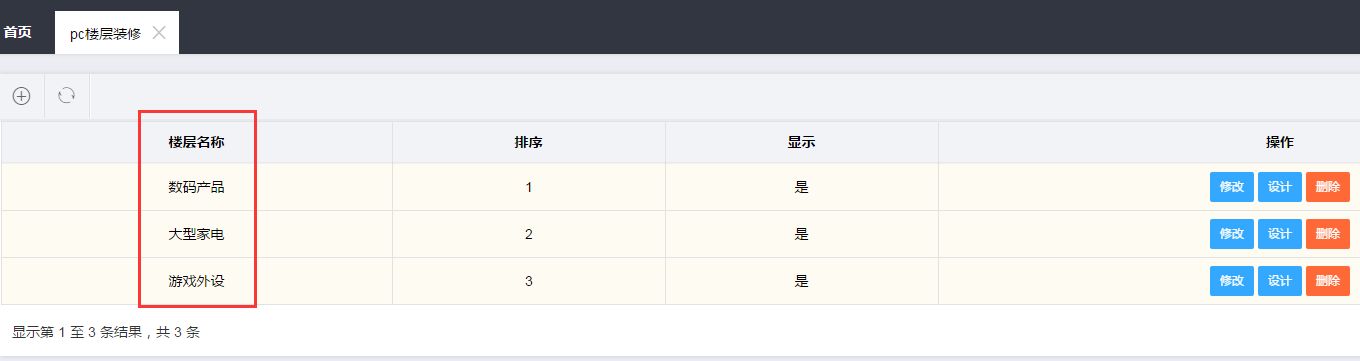Image resolution: width=1360 pixels, height=361 pixels.
Task: Select the pc楼层装修 tab
Action: coord(105,33)
